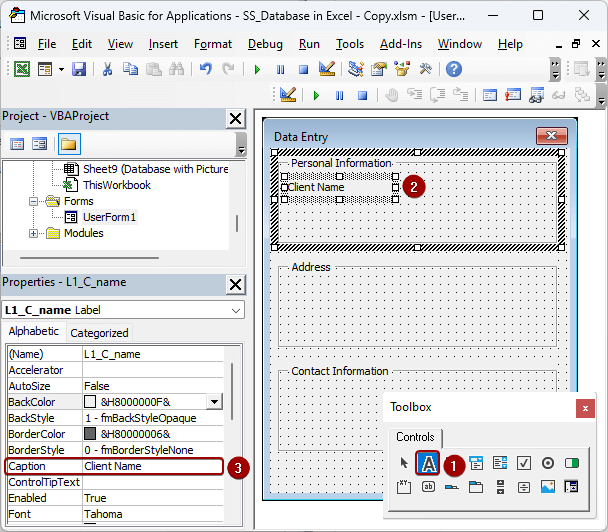Viewport: 608px width, 532px height.
Task: Open the File menu
Action: [47, 44]
